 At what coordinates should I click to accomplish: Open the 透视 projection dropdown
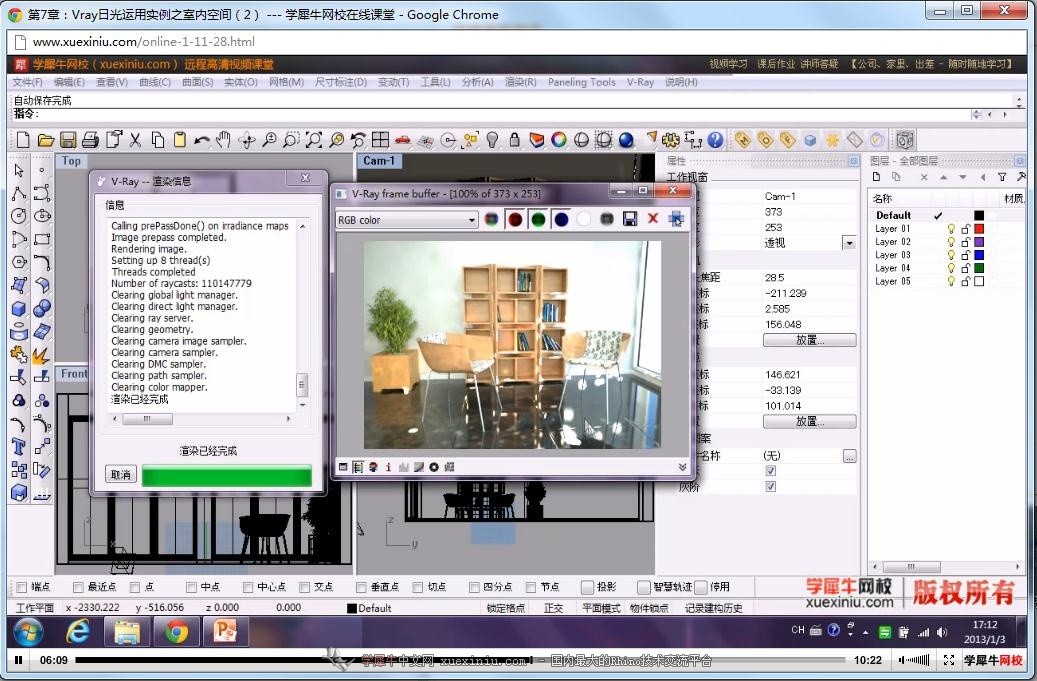[x=849, y=243]
